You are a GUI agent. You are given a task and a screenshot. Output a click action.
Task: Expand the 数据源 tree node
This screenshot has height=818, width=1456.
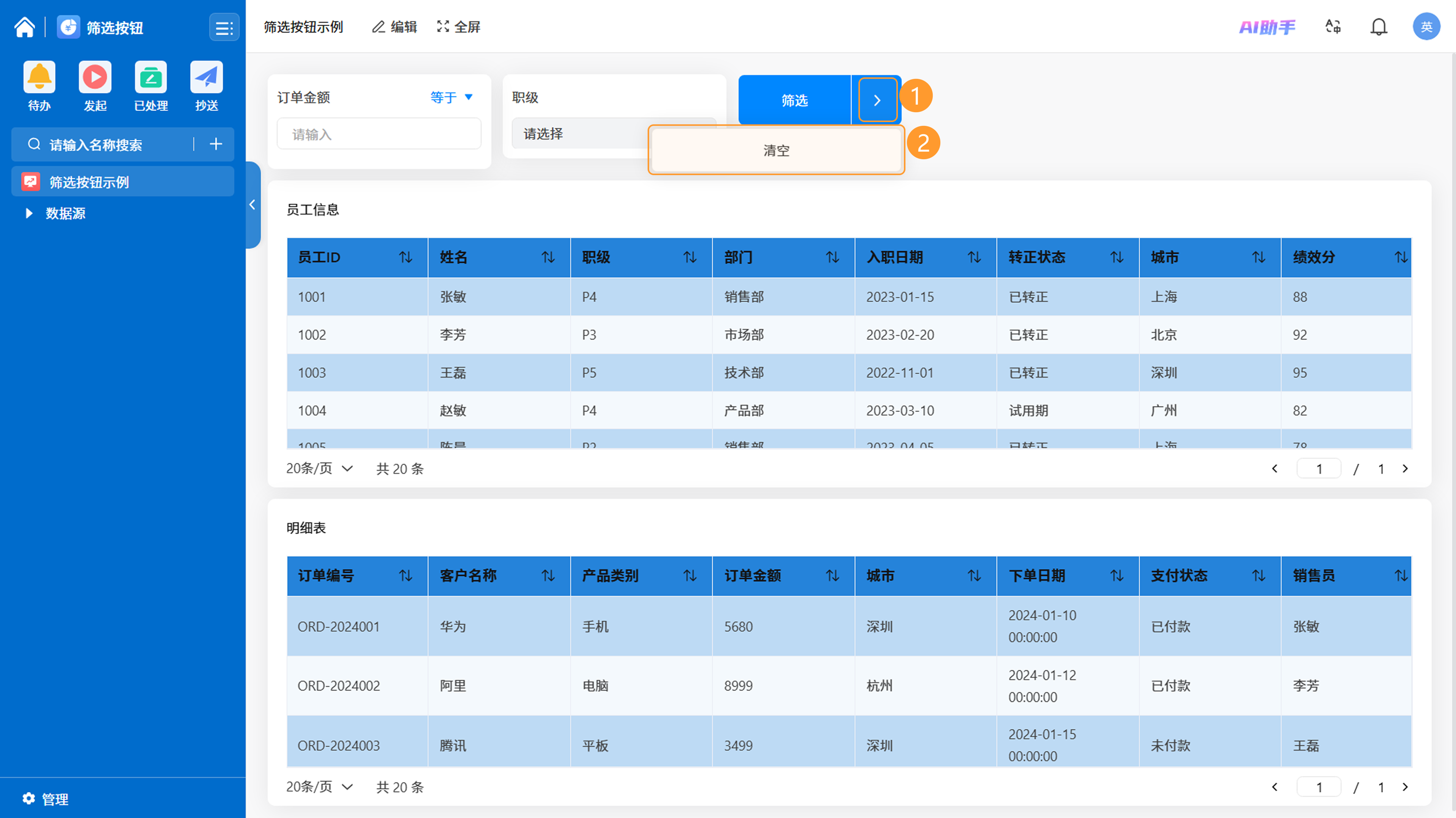click(x=29, y=213)
